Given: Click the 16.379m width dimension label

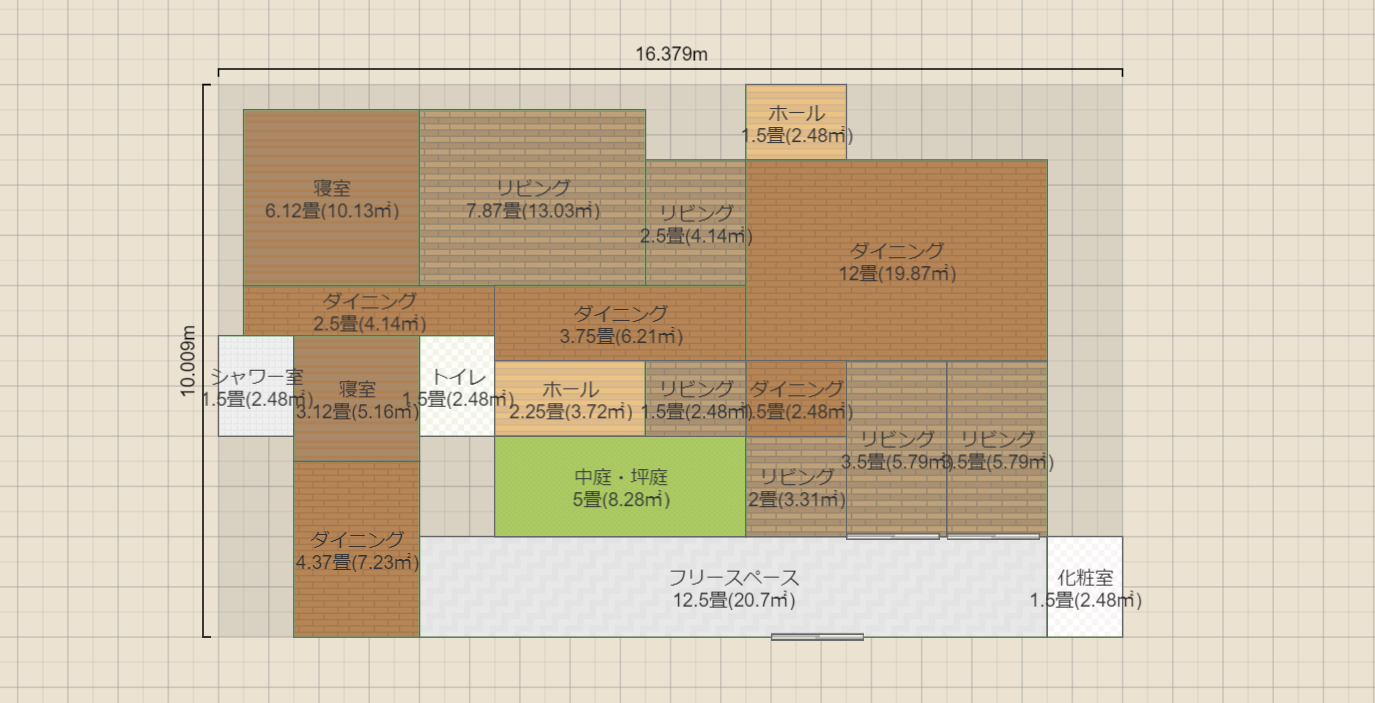Looking at the screenshot, I should 671,54.
